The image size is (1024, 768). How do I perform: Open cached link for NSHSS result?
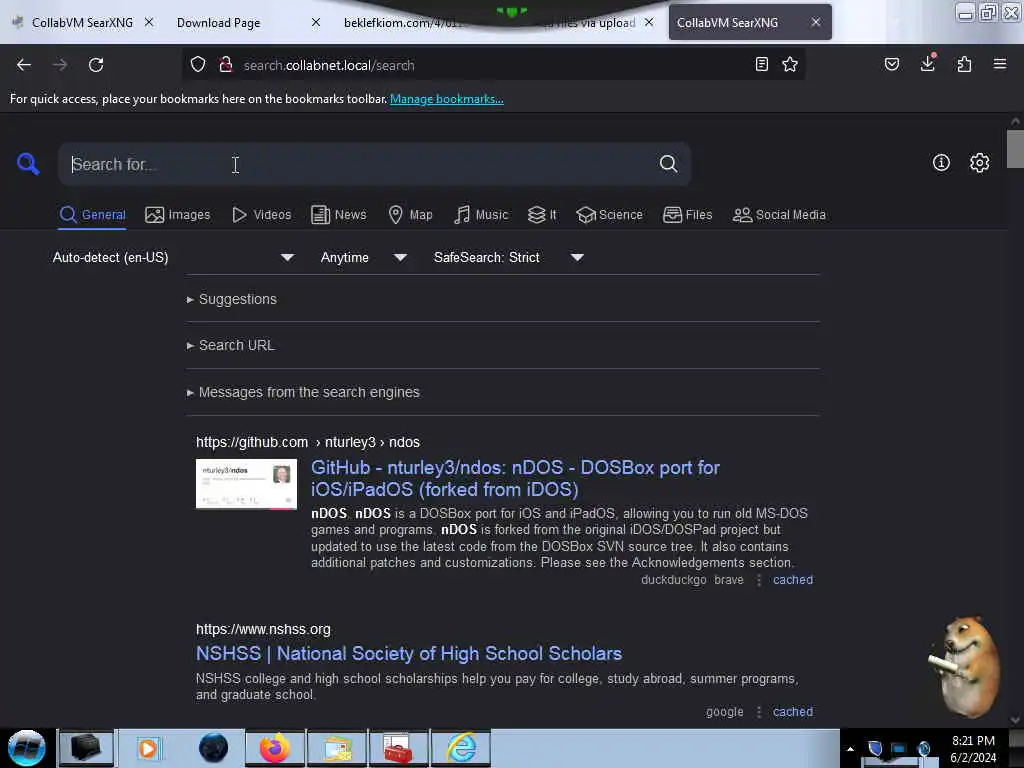click(792, 712)
